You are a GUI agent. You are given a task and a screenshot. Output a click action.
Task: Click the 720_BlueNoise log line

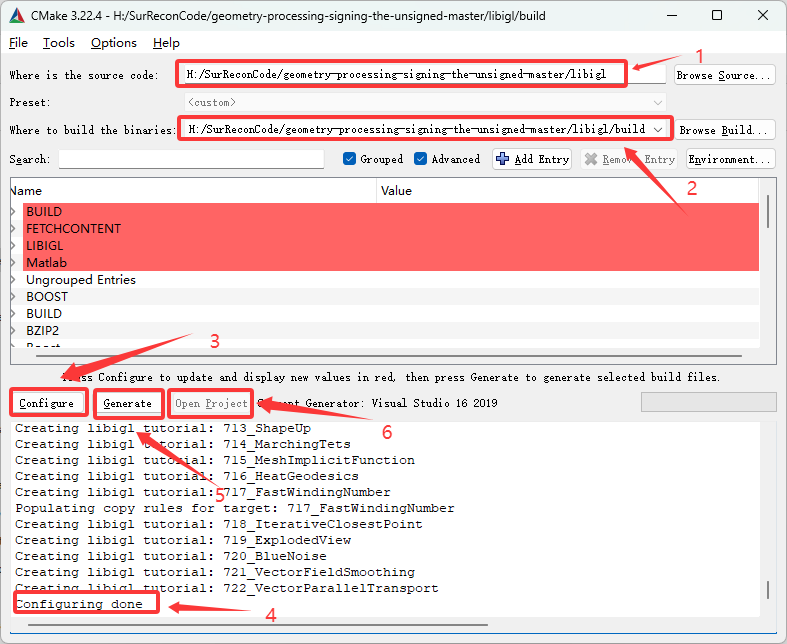point(171,557)
